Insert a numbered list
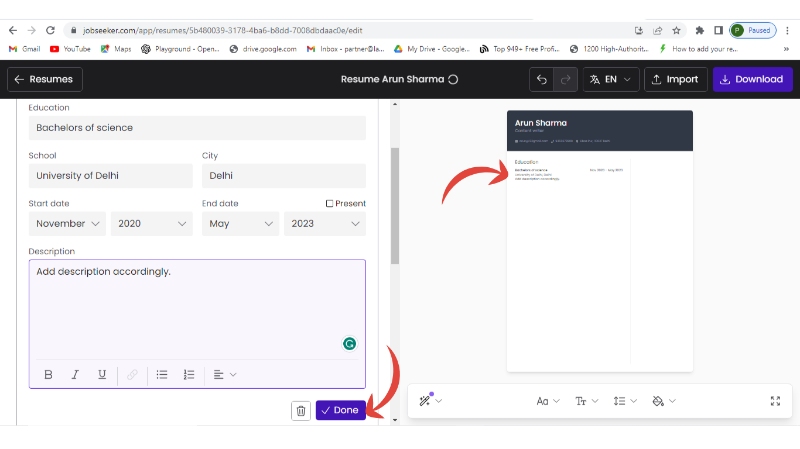Screen dimensions: 800x449 point(189,375)
